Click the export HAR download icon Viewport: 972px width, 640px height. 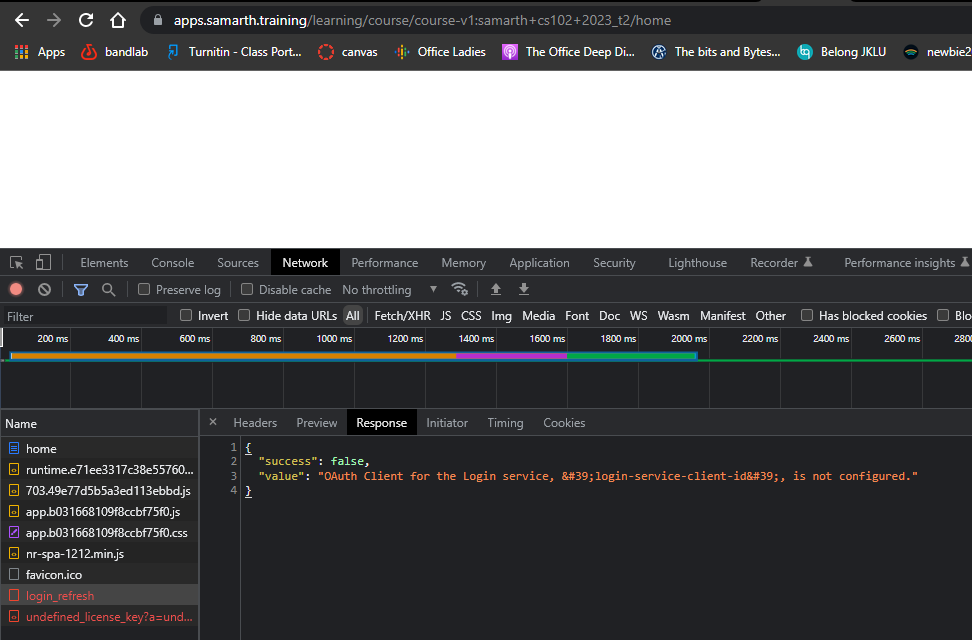523,290
